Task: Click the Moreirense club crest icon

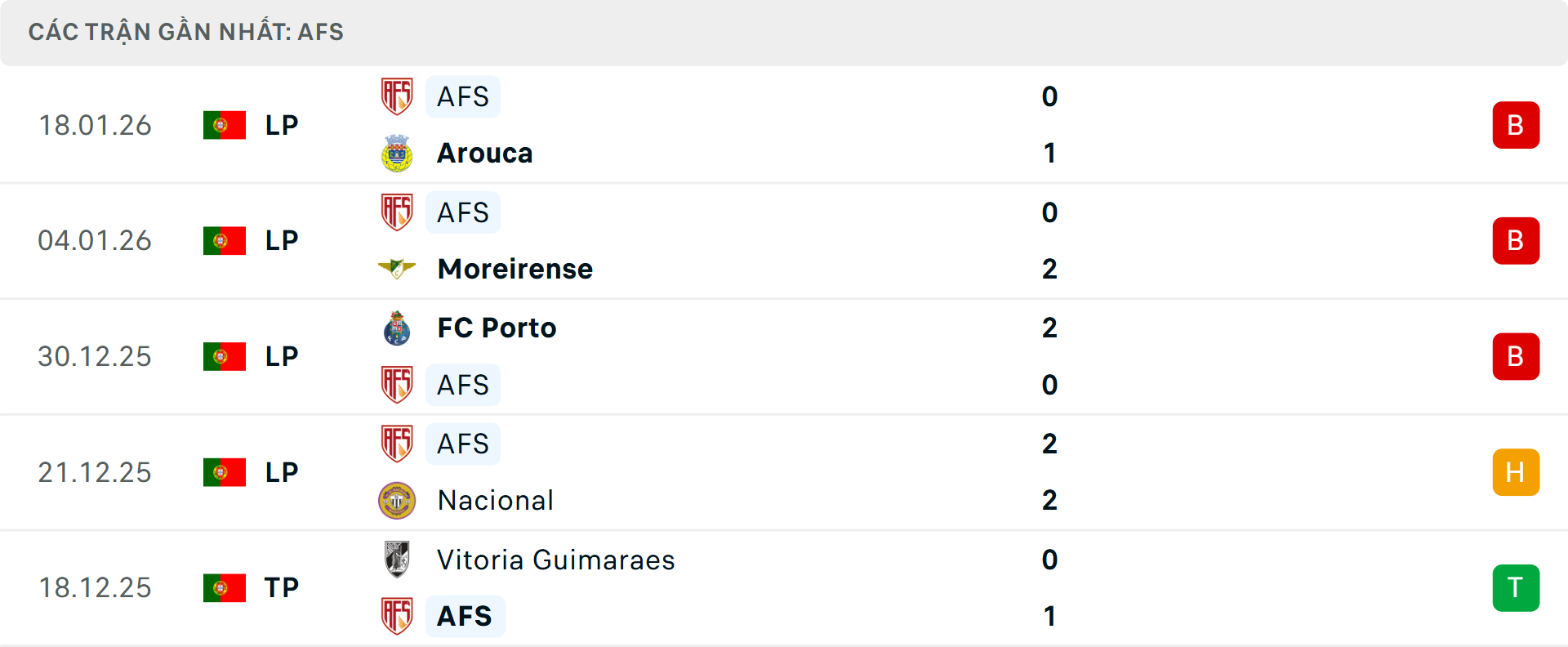Action: [397, 269]
